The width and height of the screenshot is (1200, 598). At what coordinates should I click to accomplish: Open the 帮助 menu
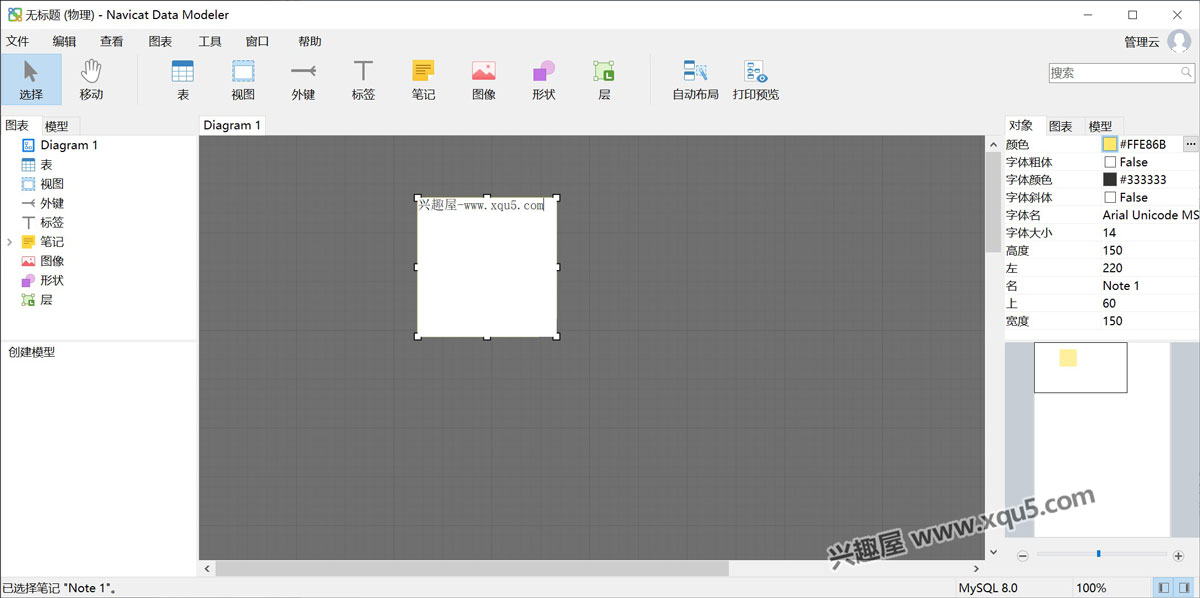310,41
